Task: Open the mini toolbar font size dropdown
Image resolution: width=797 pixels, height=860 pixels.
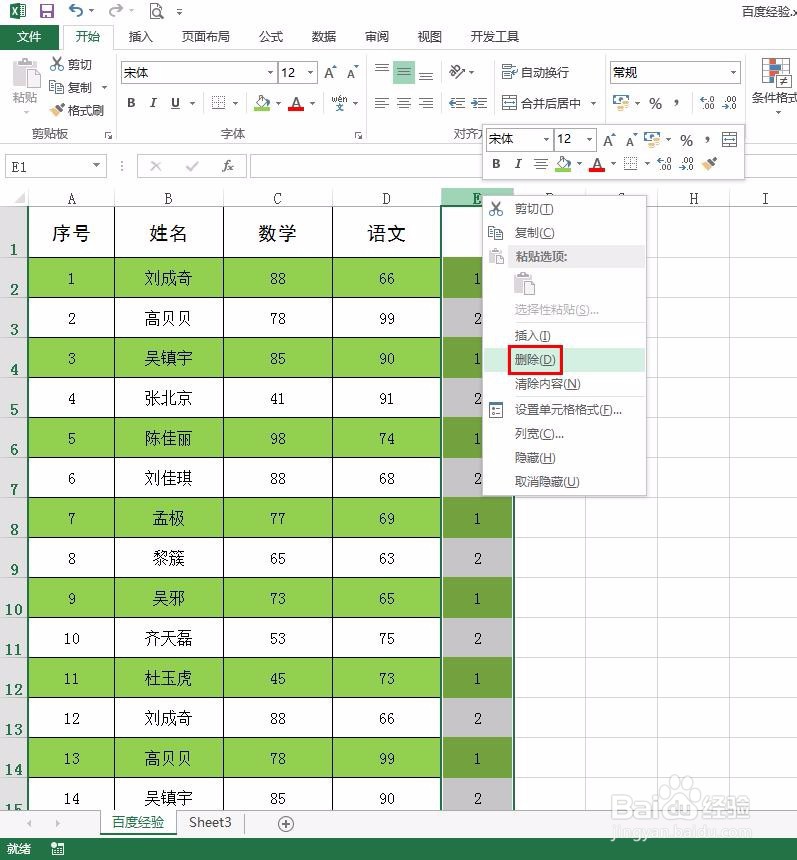Action: (589, 139)
